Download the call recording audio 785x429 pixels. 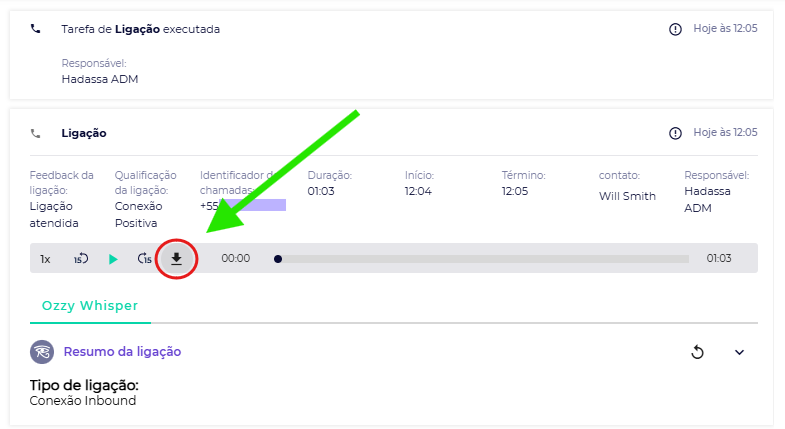pyautogui.click(x=177, y=259)
